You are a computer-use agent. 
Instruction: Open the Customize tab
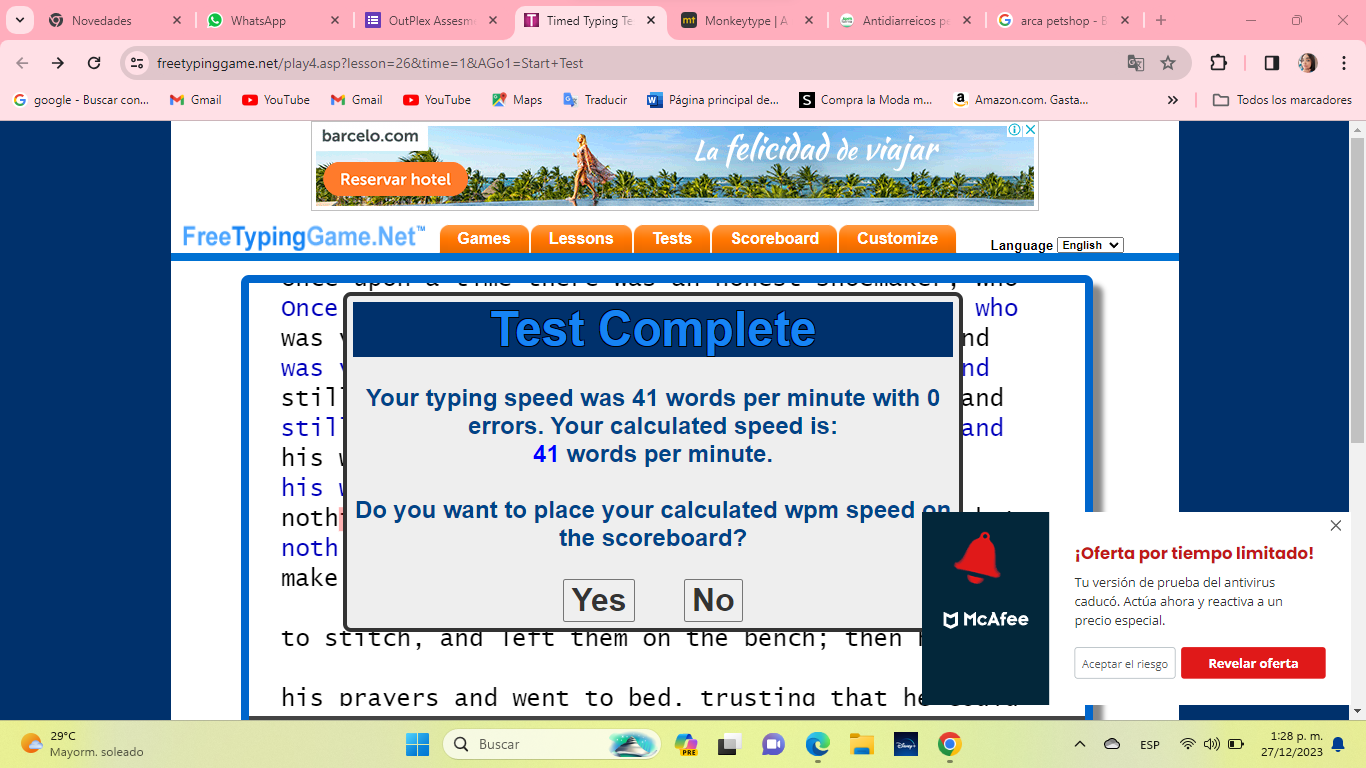(x=897, y=239)
